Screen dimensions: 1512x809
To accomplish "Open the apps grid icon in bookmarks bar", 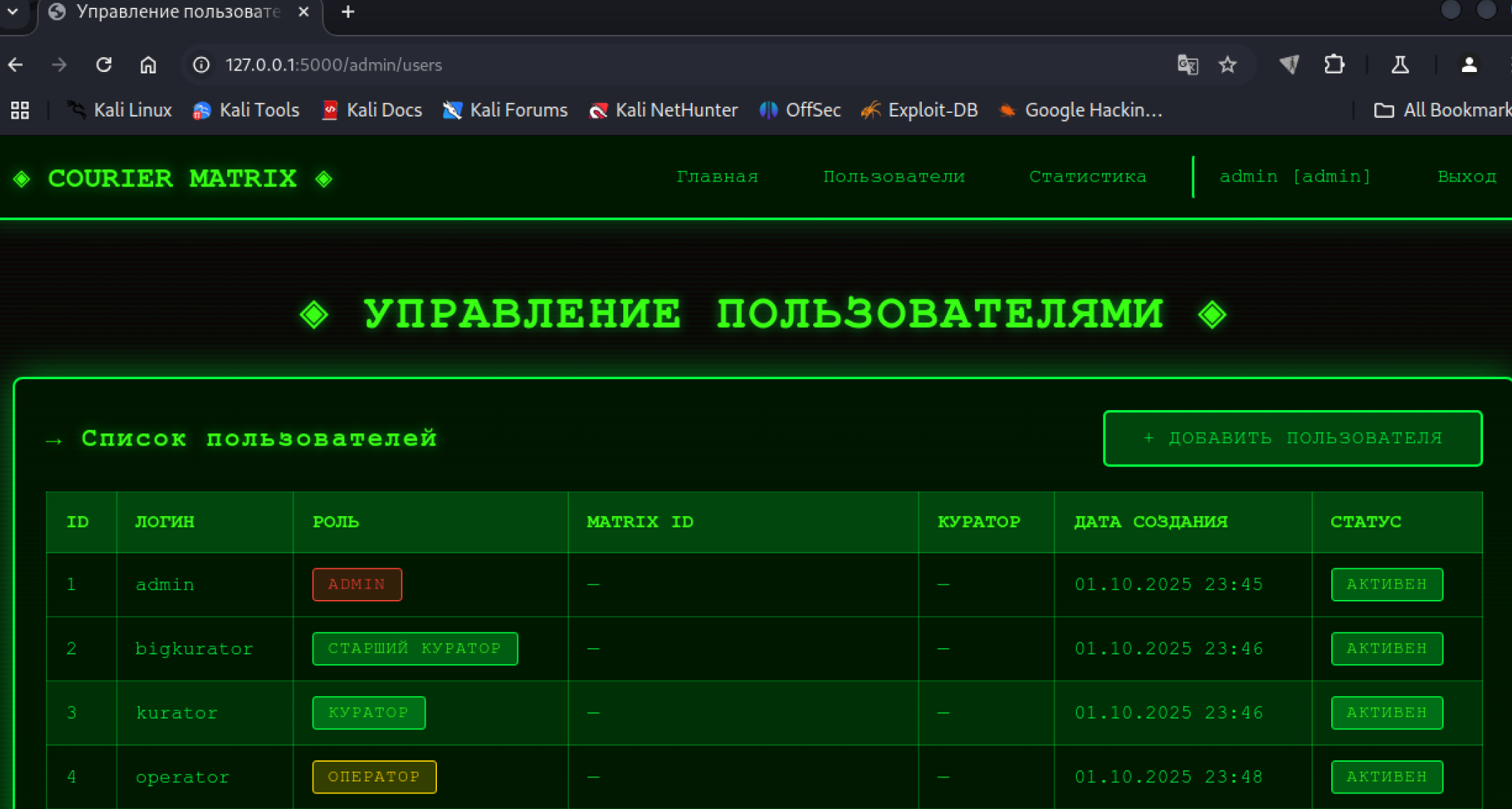I will [20, 110].
